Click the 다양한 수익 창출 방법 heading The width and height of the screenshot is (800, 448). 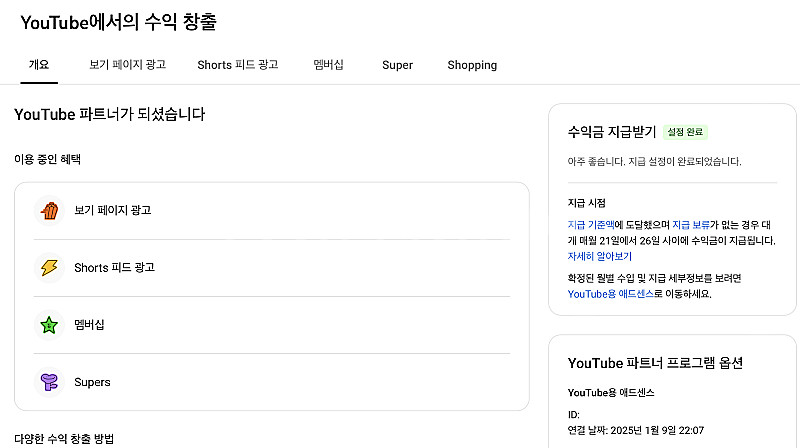pos(64,439)
